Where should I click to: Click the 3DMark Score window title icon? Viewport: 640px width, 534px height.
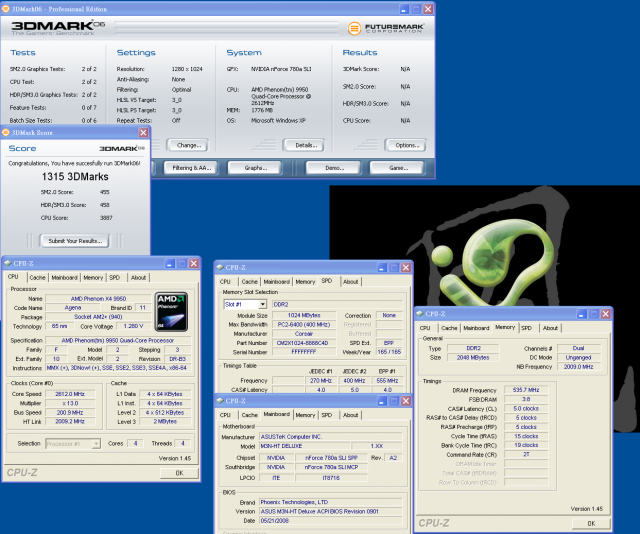[x=6, y=132]
